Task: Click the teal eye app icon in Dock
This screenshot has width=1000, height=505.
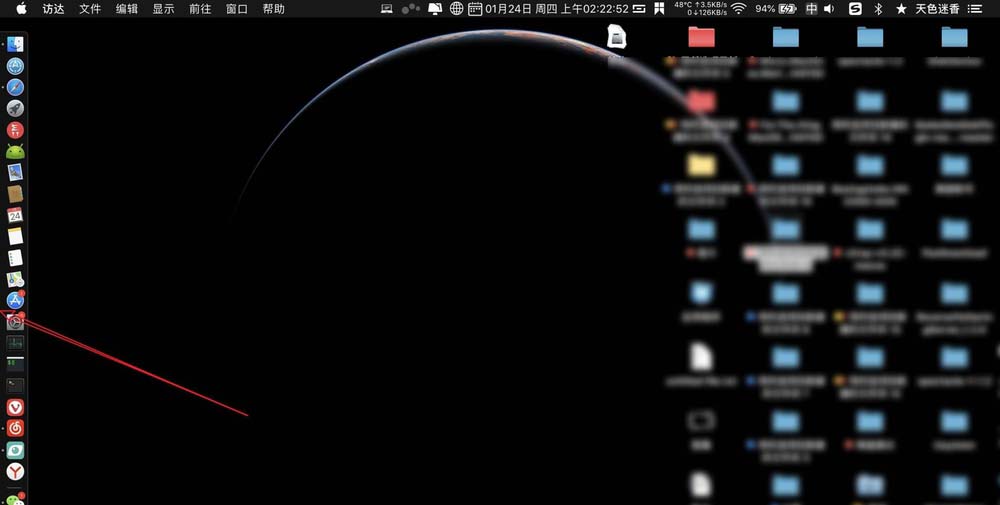Action: (15, 450)
